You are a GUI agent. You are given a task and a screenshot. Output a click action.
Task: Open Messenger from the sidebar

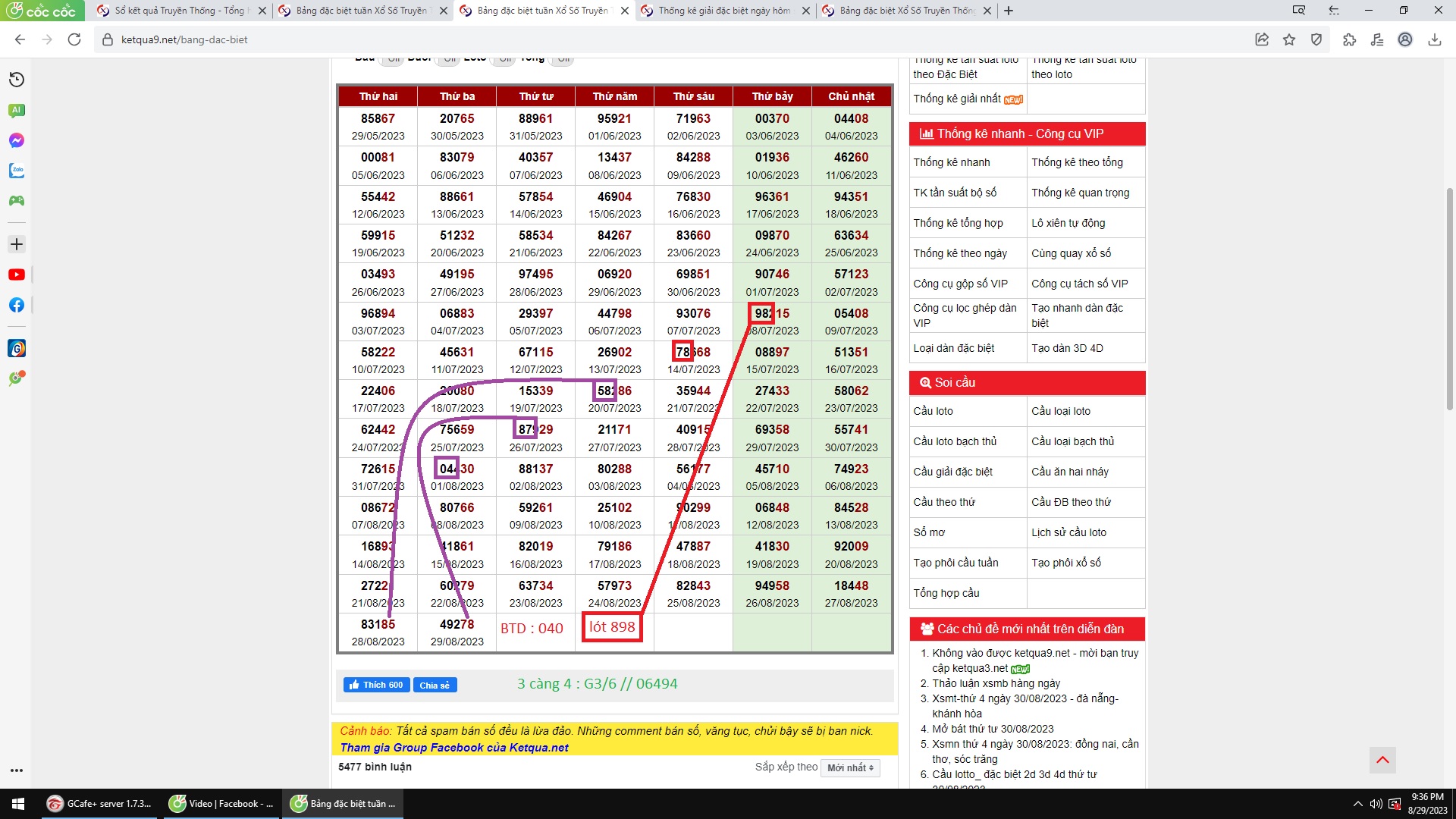point(17,140)
